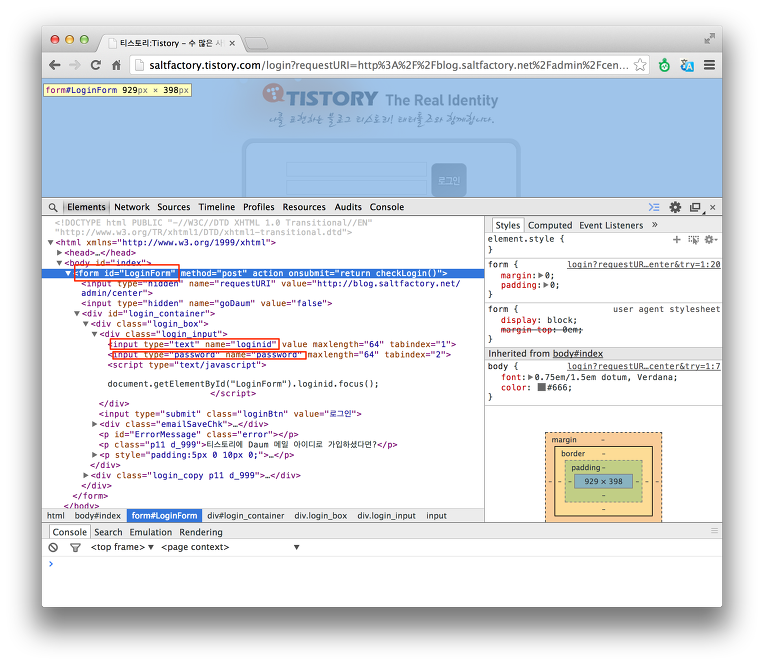
Task: Select body#index in the breadcrumb
Action: pyautogui.click(x=97, y=515)
